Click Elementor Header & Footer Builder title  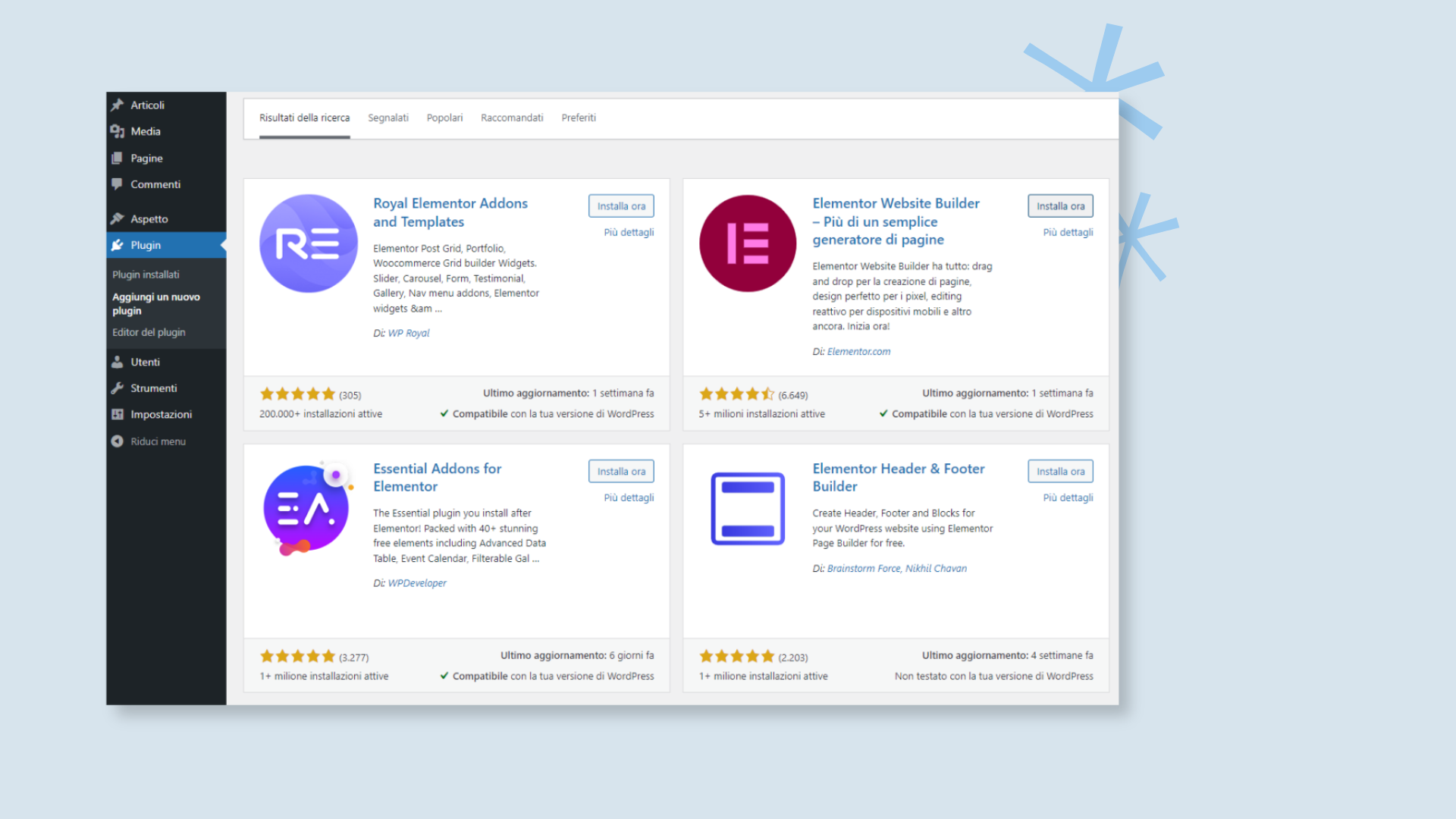[899, 478]
